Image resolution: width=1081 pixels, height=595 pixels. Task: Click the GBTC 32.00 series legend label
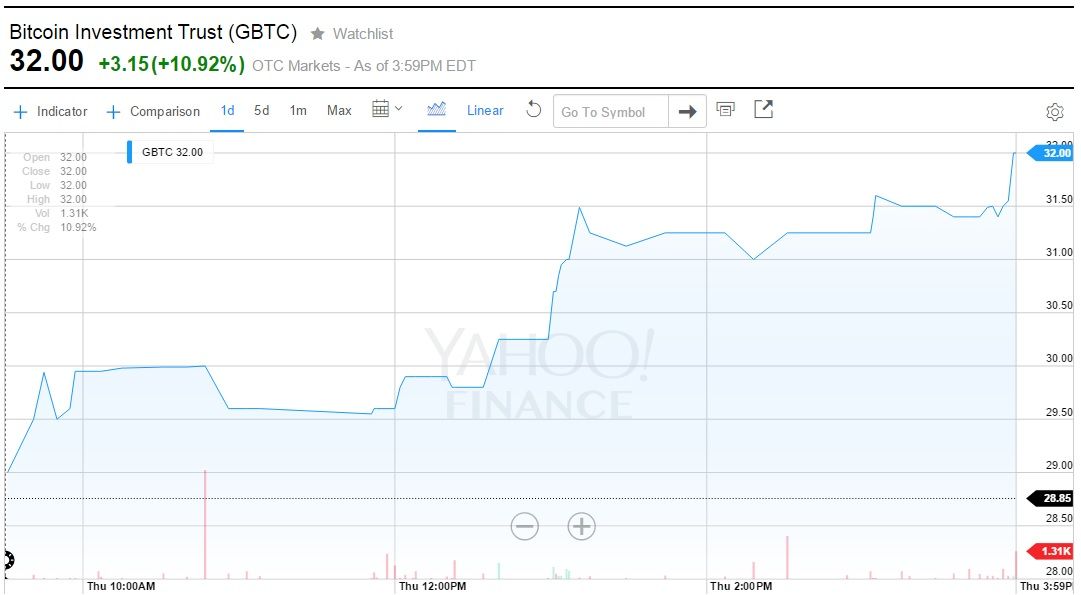click(172, 152)
